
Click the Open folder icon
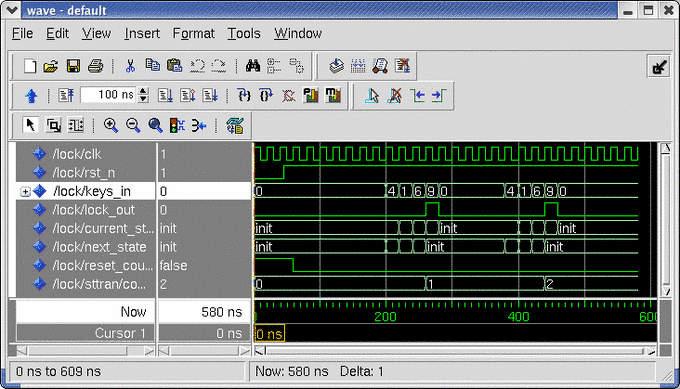click(x=51, y=66)
